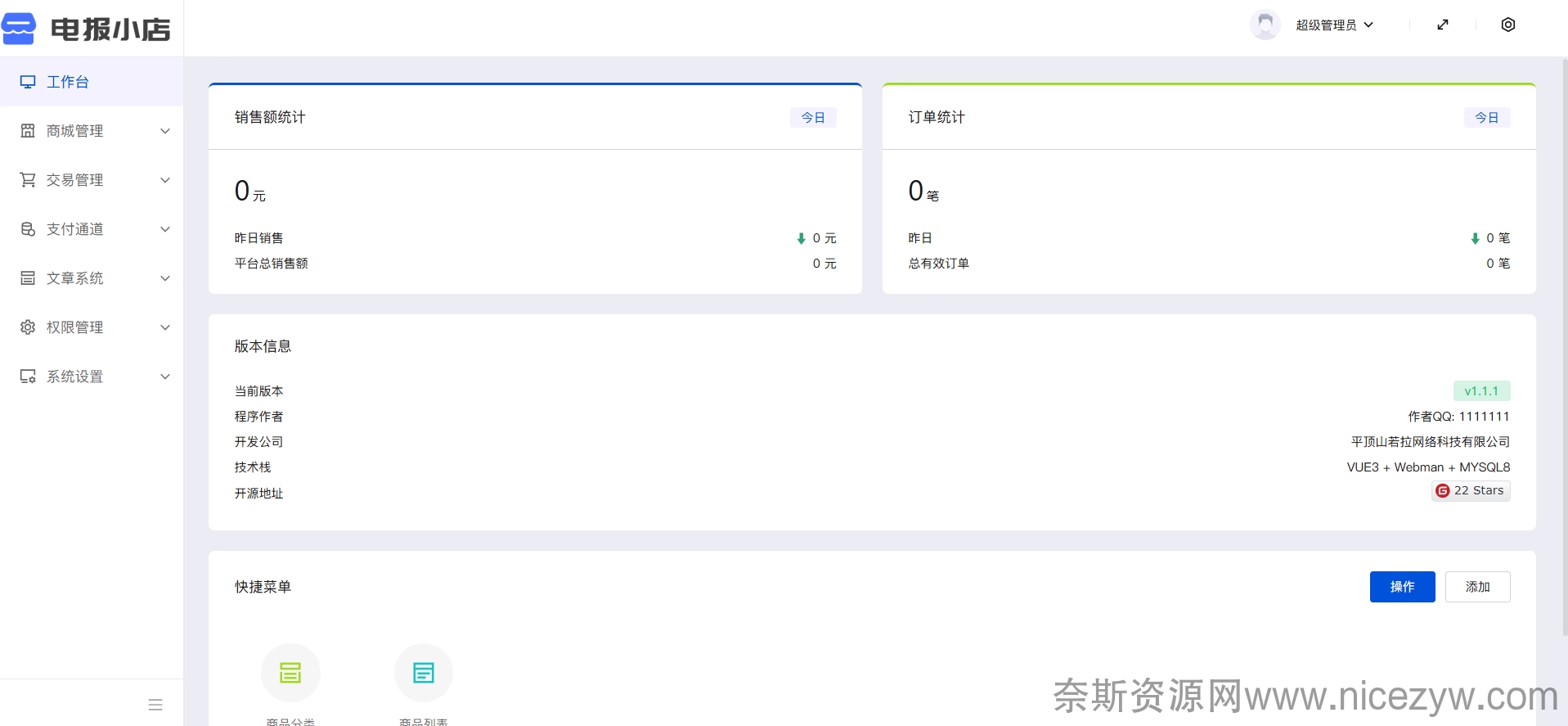
Task: Select 工作台 in the sidebar
Action: click(x=68, y=82)
